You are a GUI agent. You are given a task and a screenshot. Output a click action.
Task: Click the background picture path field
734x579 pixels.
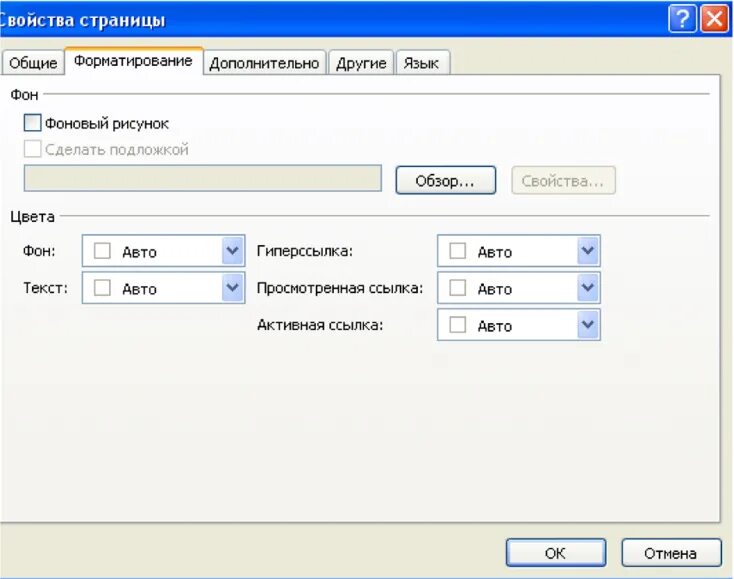203,178
